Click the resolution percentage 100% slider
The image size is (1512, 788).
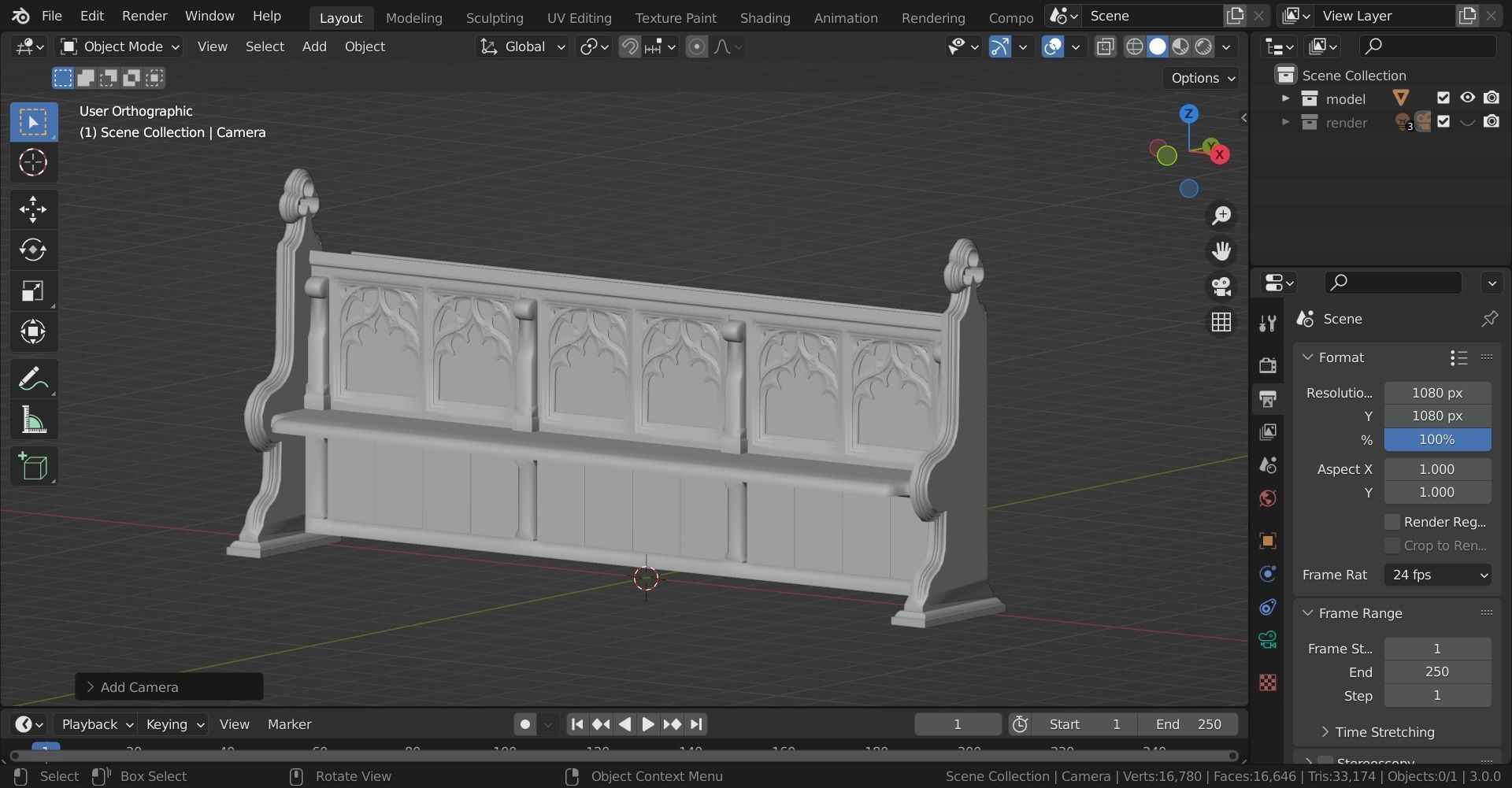[x=1437, y=440]
